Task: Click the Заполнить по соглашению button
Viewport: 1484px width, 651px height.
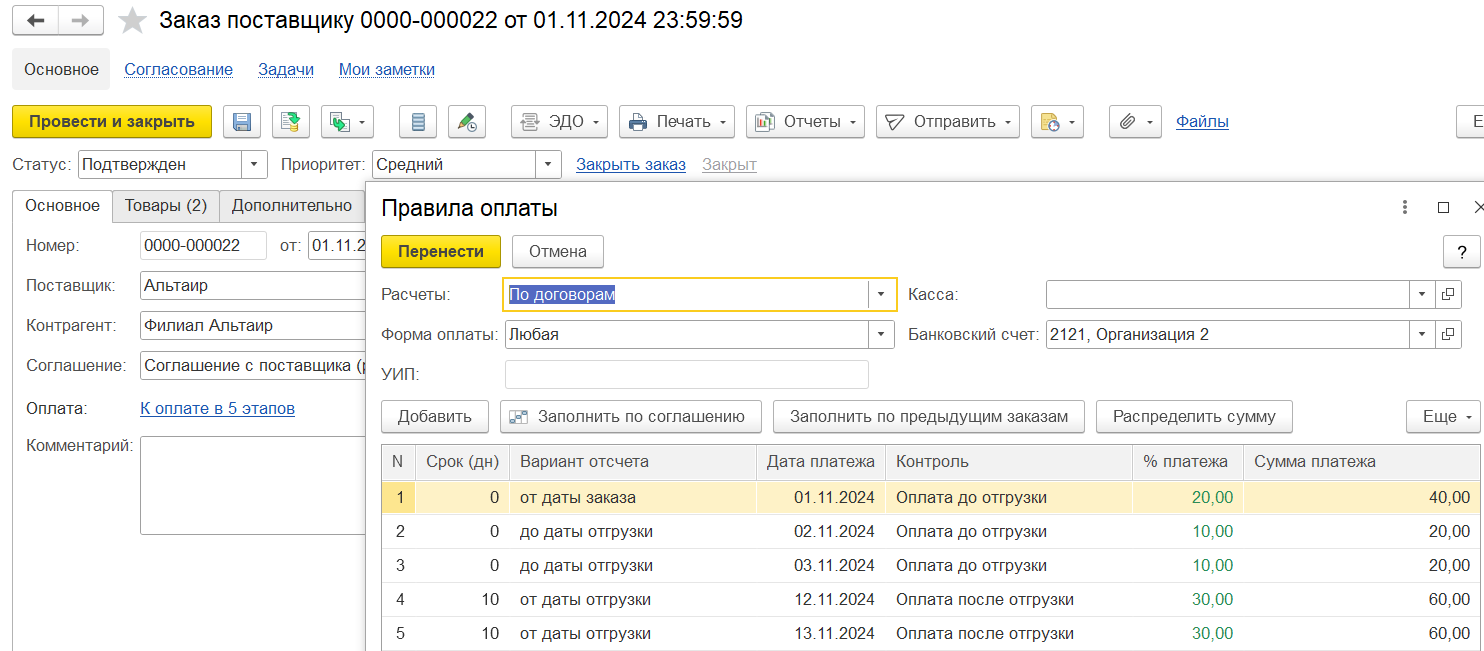Action: click(x=630, y=417)
